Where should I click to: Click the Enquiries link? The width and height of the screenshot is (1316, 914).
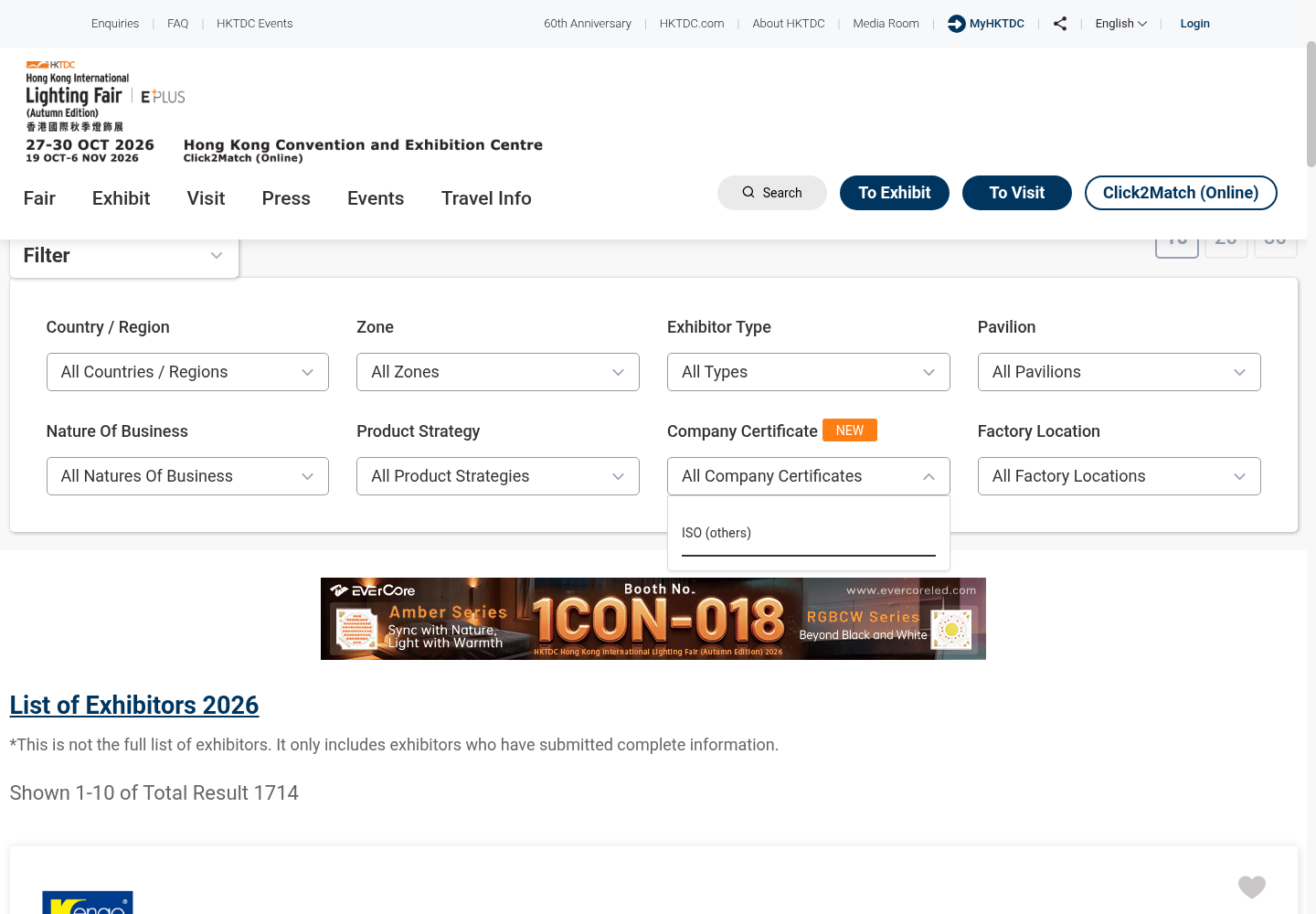click(115, 24)
